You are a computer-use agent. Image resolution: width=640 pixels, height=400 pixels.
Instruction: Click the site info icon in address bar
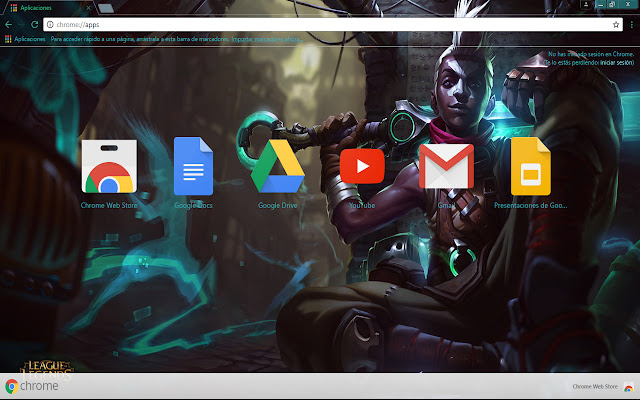[50, 24]
